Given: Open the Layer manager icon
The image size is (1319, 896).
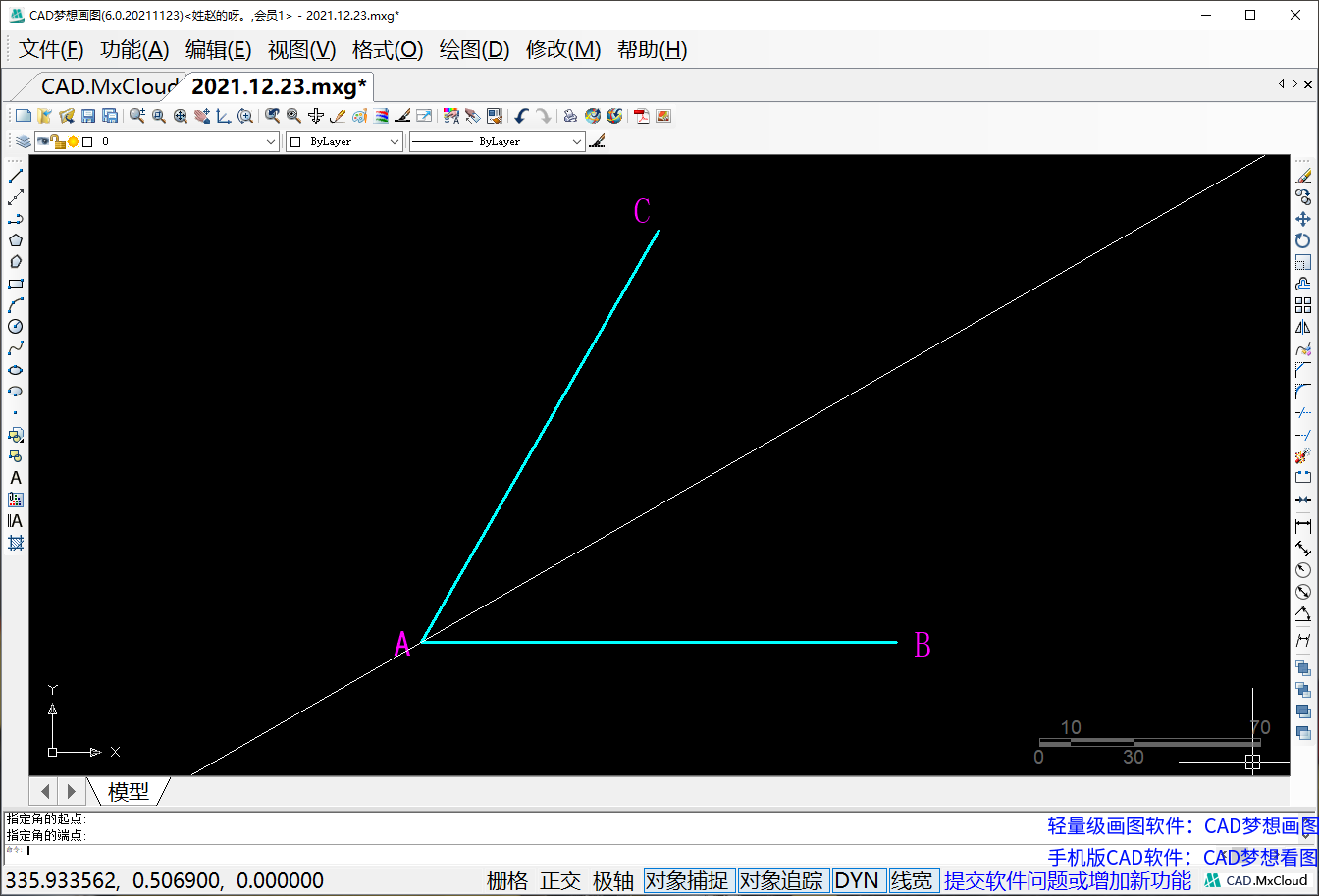Looking at the screenshot, I should coord(24,142).
